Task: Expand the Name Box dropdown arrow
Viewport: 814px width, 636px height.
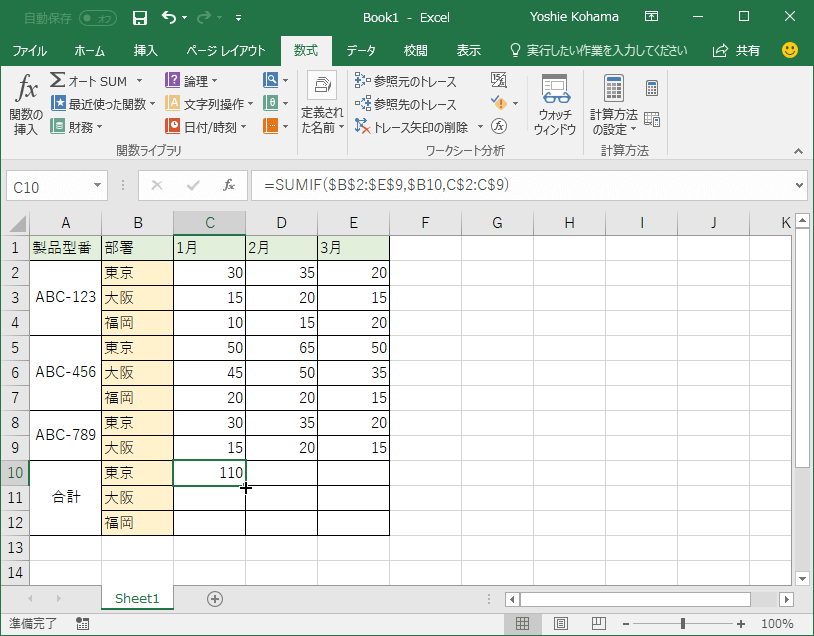Action: click(x=97, y=185)
